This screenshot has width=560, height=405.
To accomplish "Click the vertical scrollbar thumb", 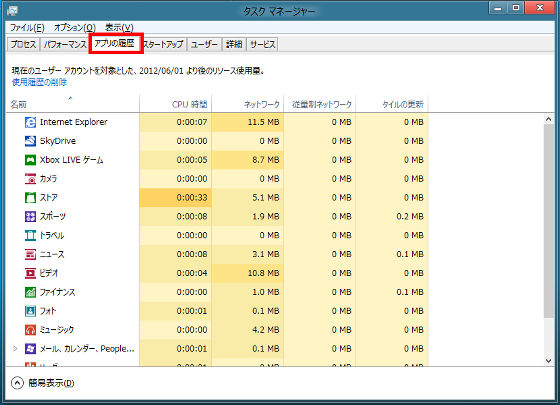I will (x=549, y=221).
